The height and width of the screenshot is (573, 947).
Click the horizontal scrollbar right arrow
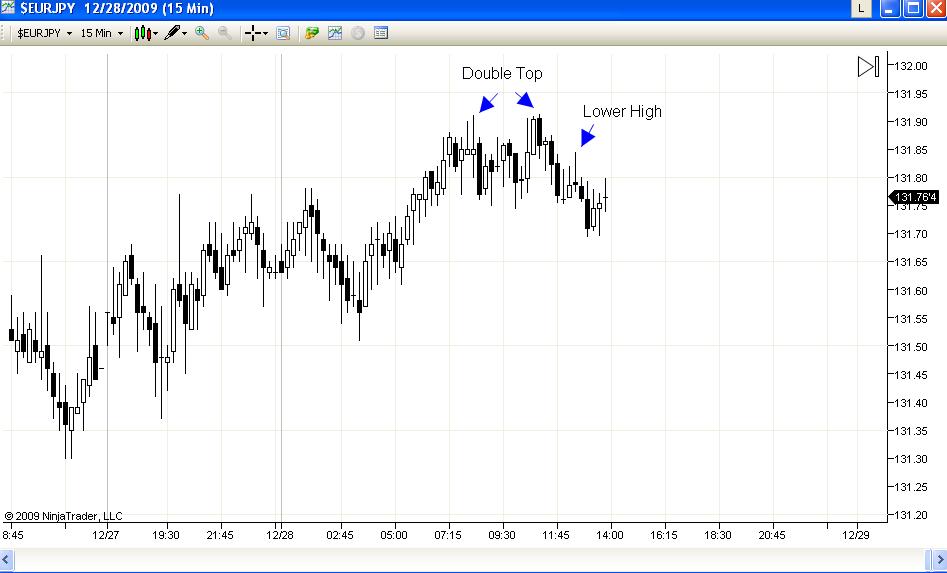[939, 560]
